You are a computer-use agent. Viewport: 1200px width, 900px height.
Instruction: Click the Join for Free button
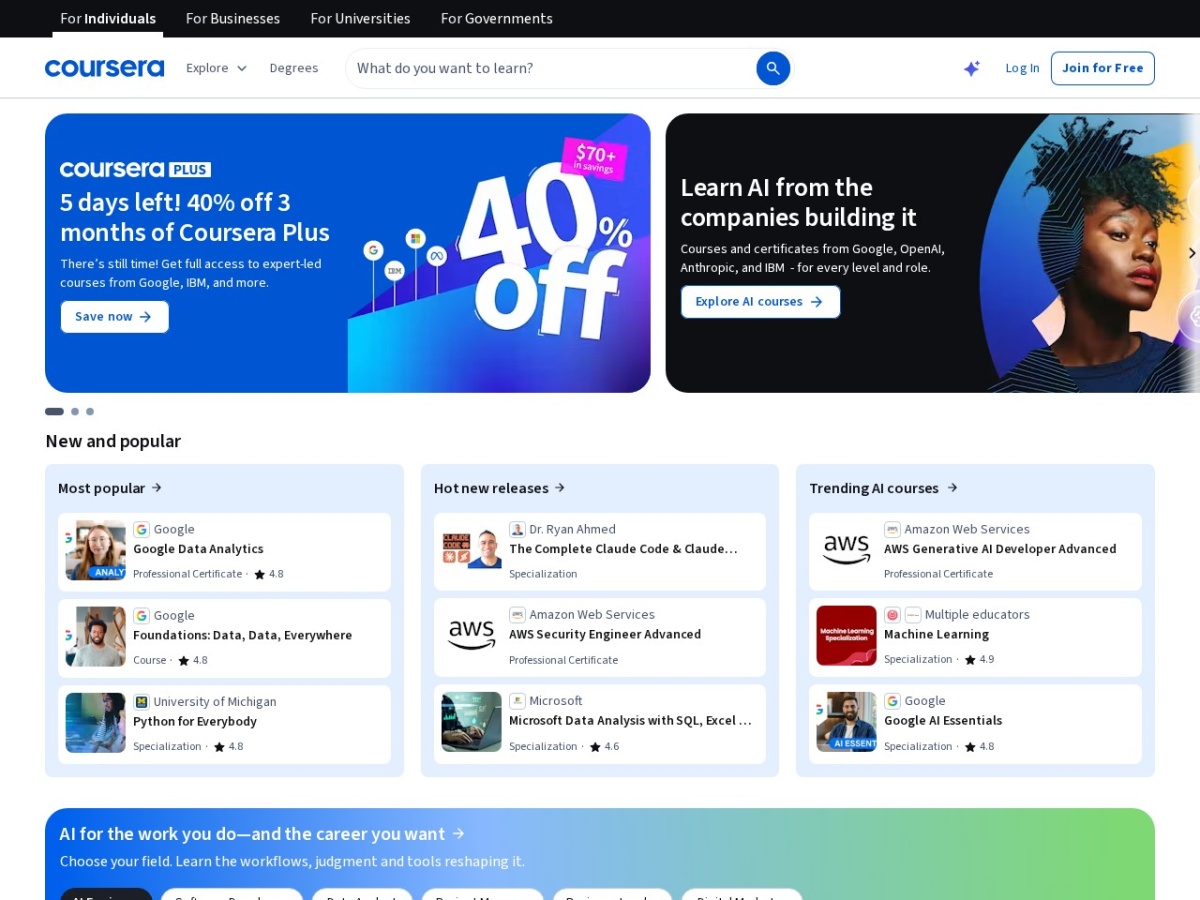point(1102,68)
